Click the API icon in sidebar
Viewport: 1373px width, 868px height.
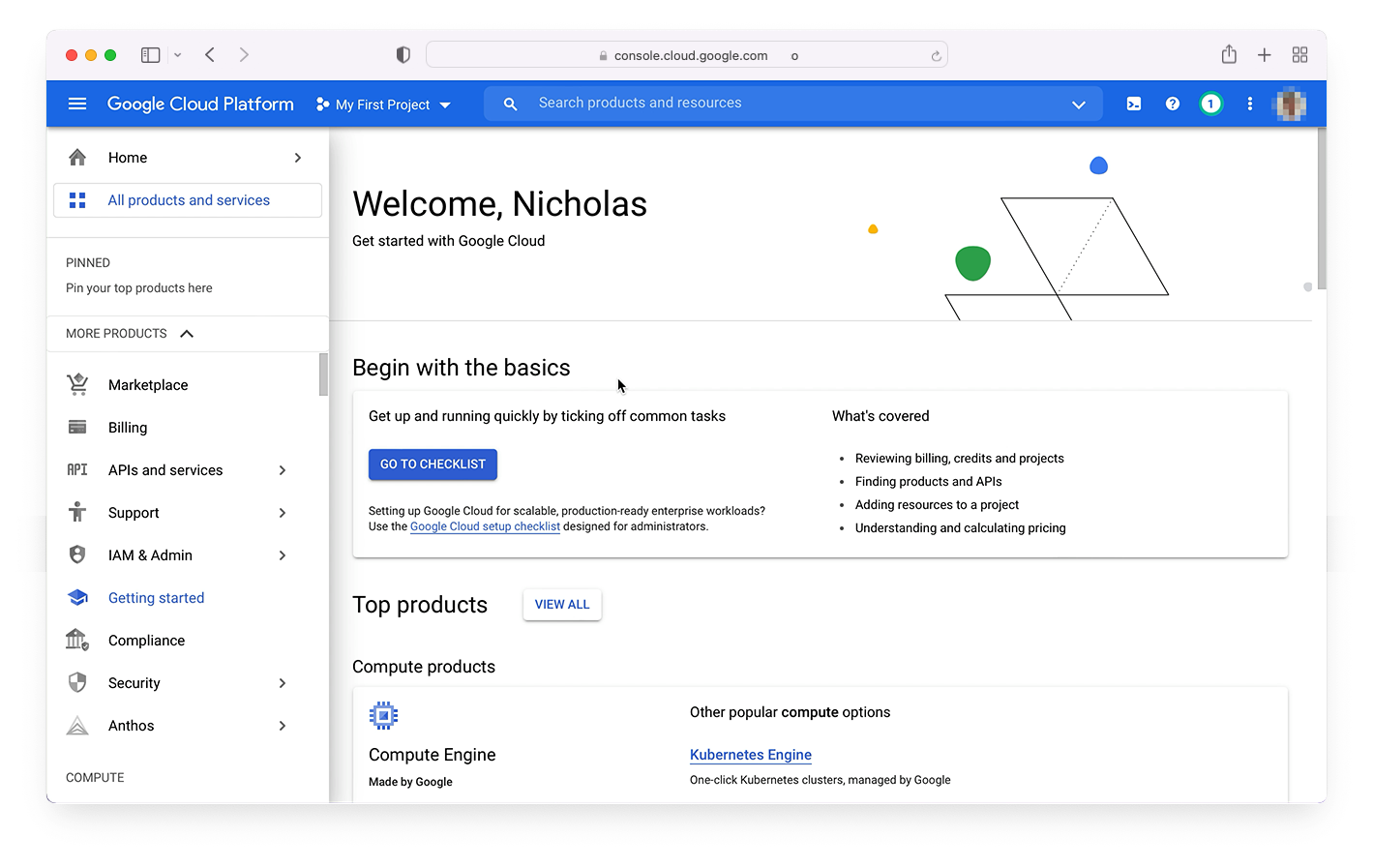(x=77, y=469)
